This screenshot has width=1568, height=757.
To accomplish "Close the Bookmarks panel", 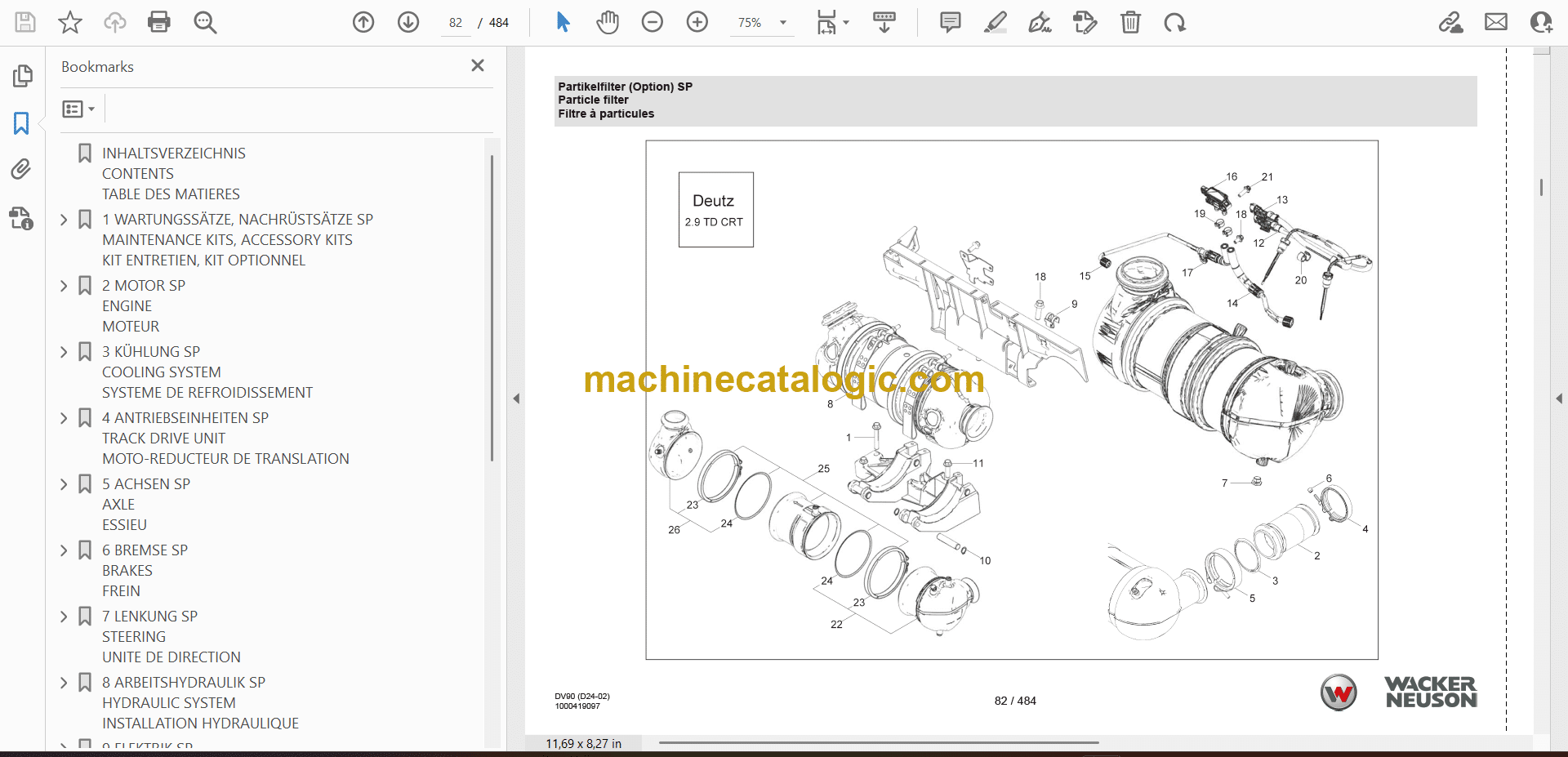I will tap(478, 65).
